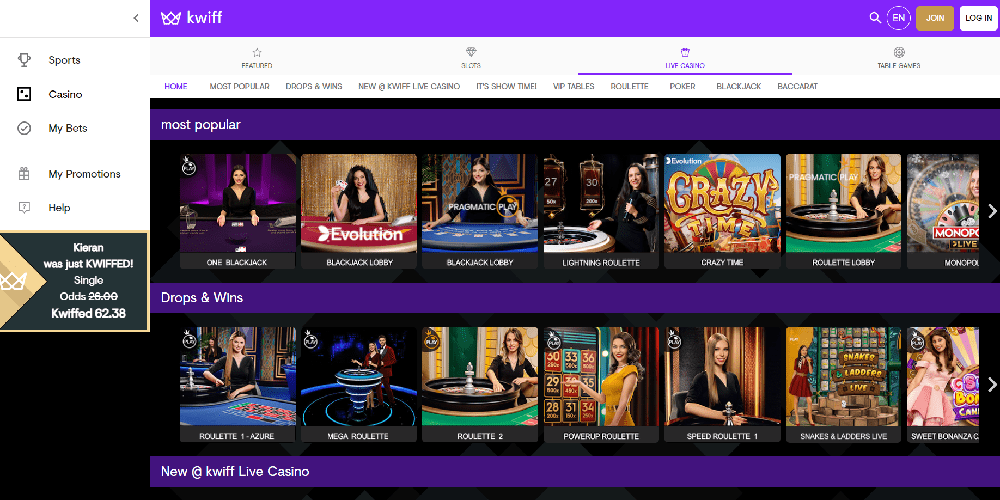Collapse the left sidebar with the chevron

coord(136,18)
